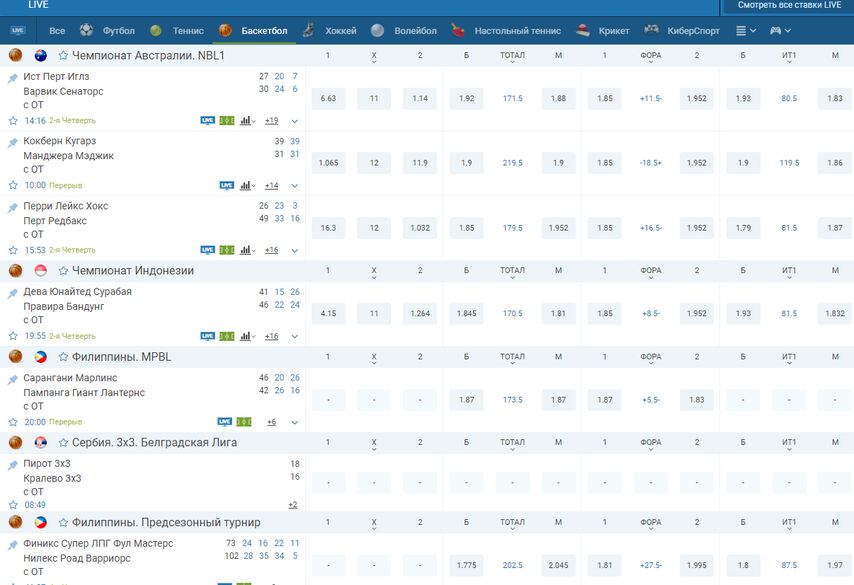Open green live field tracker for Перри Лейкс Хокс
Screen dimensions: 854x585
[x=227, y=250]
